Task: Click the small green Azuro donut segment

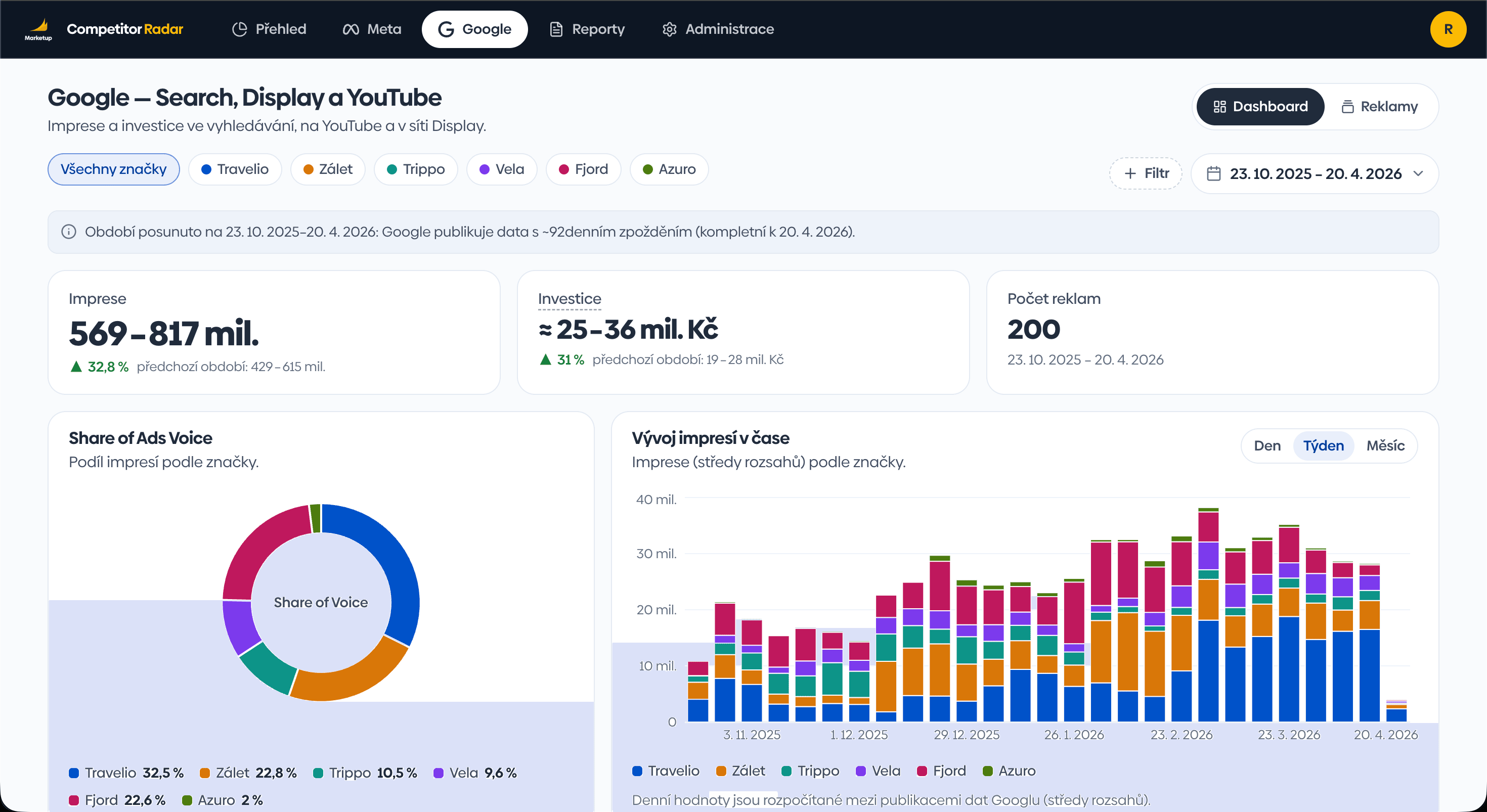Action: (316, 518)
